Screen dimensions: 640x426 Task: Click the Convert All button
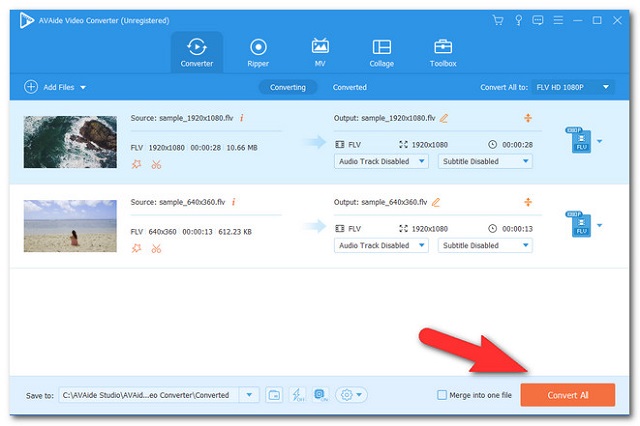coord(568,395)
